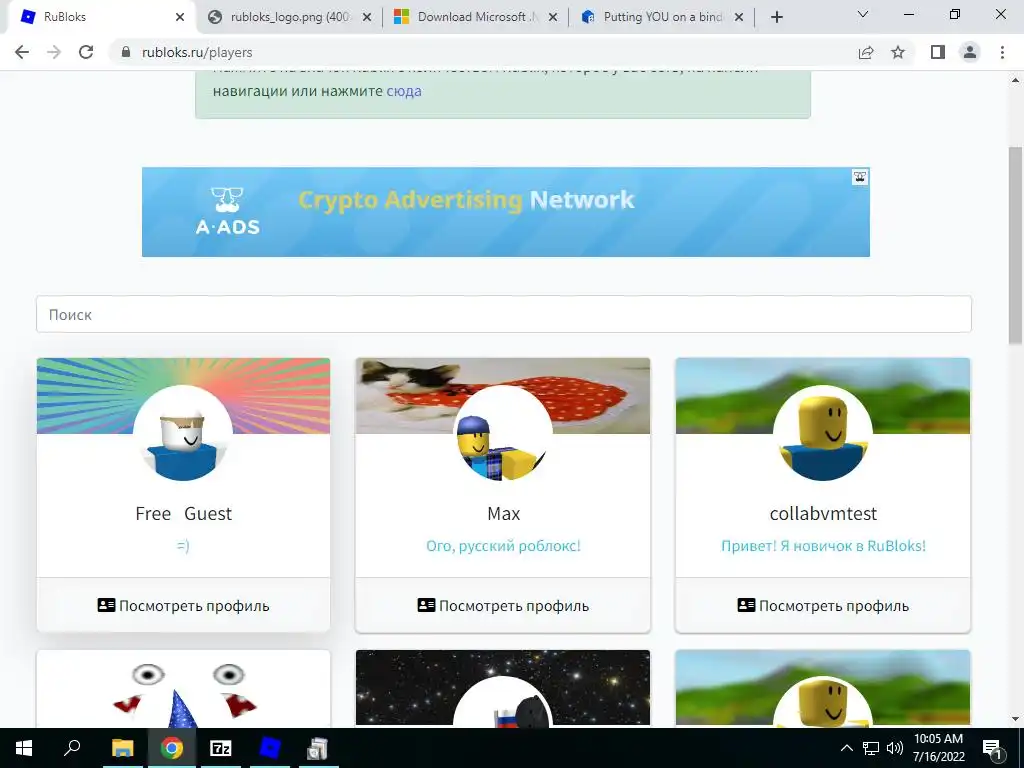The image size is (1024, 768).
Task: View Max's profile button
Action: tap(503, 605)
